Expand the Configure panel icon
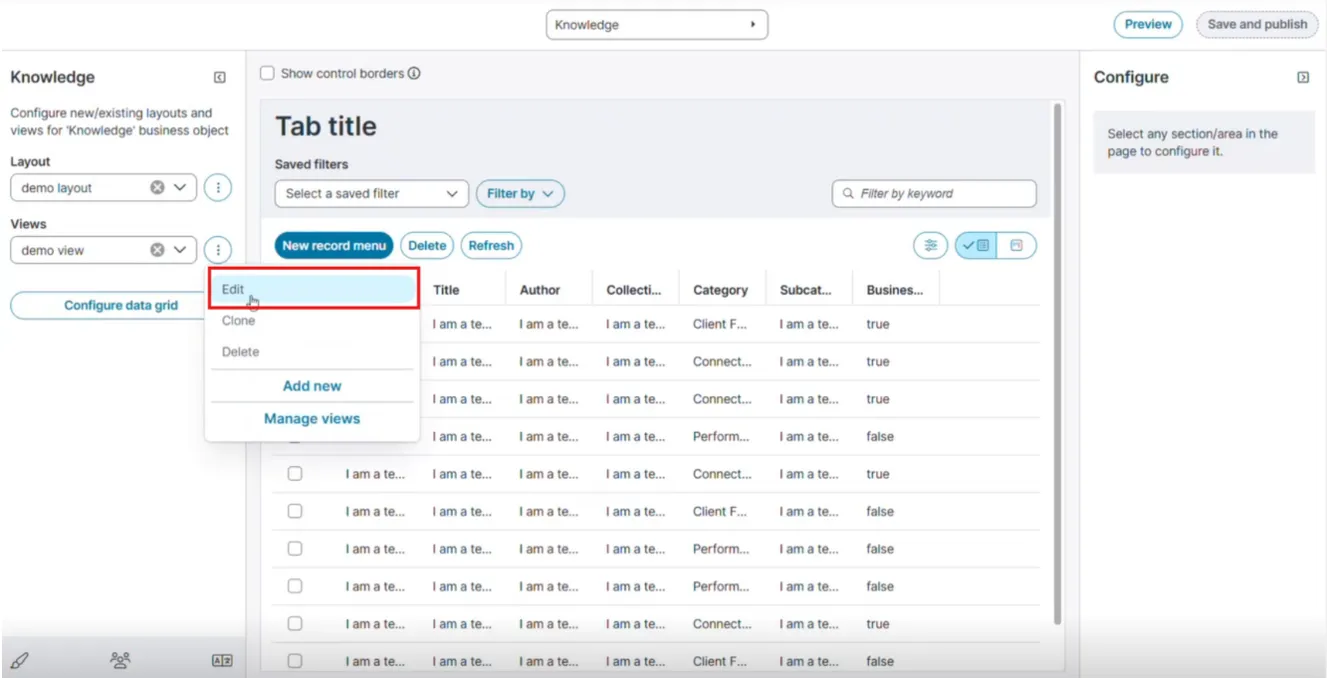This screenshot has height=678, width=1327. pyautogui.click(x=1303, y=77)
